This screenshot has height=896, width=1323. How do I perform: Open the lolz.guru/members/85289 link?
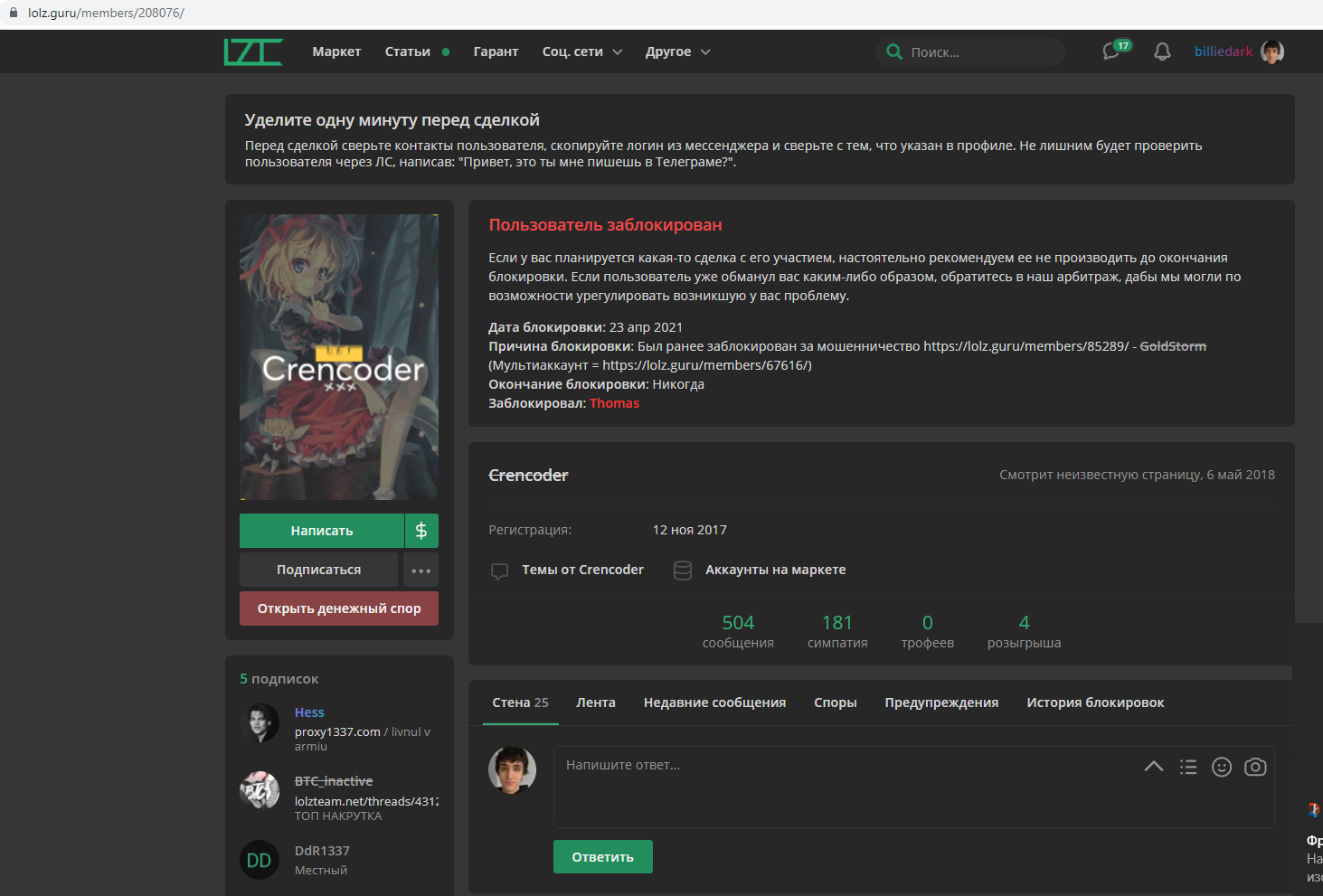click(1025, 346)
